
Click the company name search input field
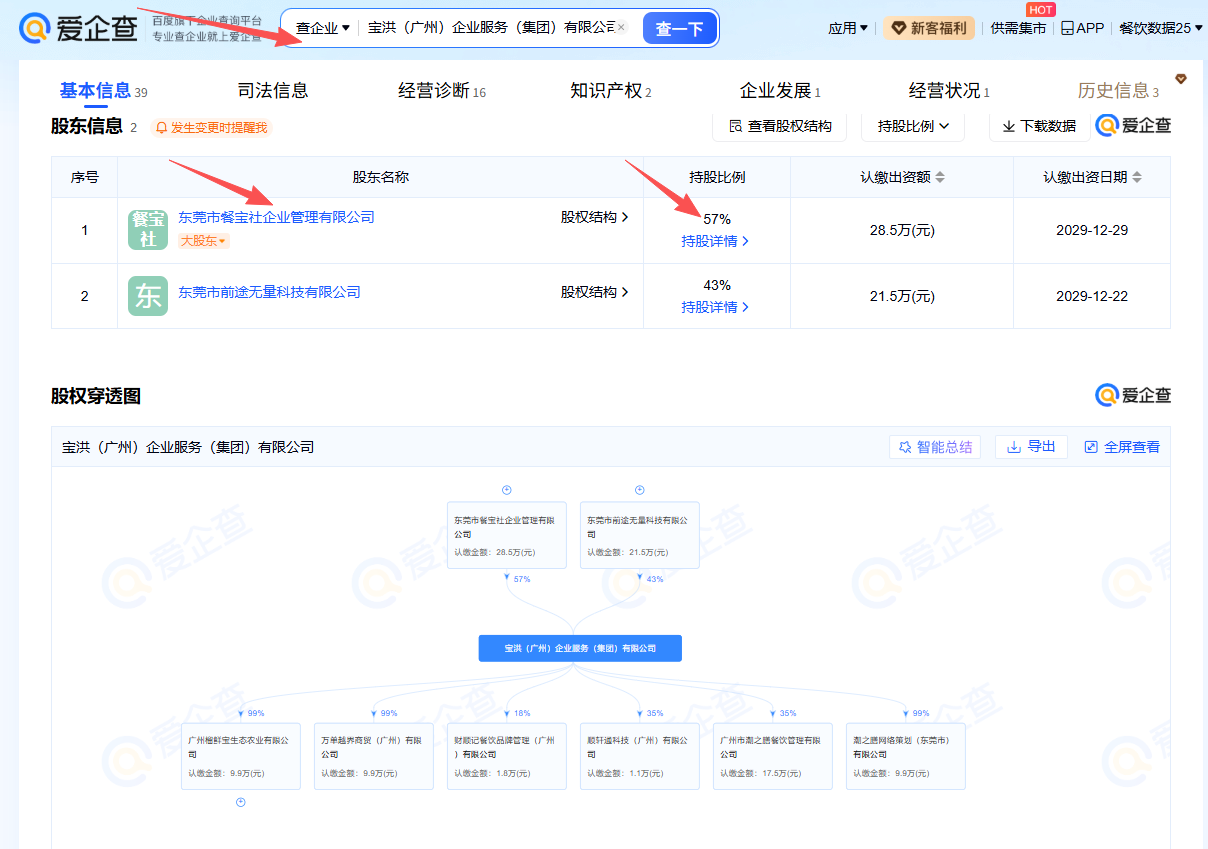(x=491, y=28)
